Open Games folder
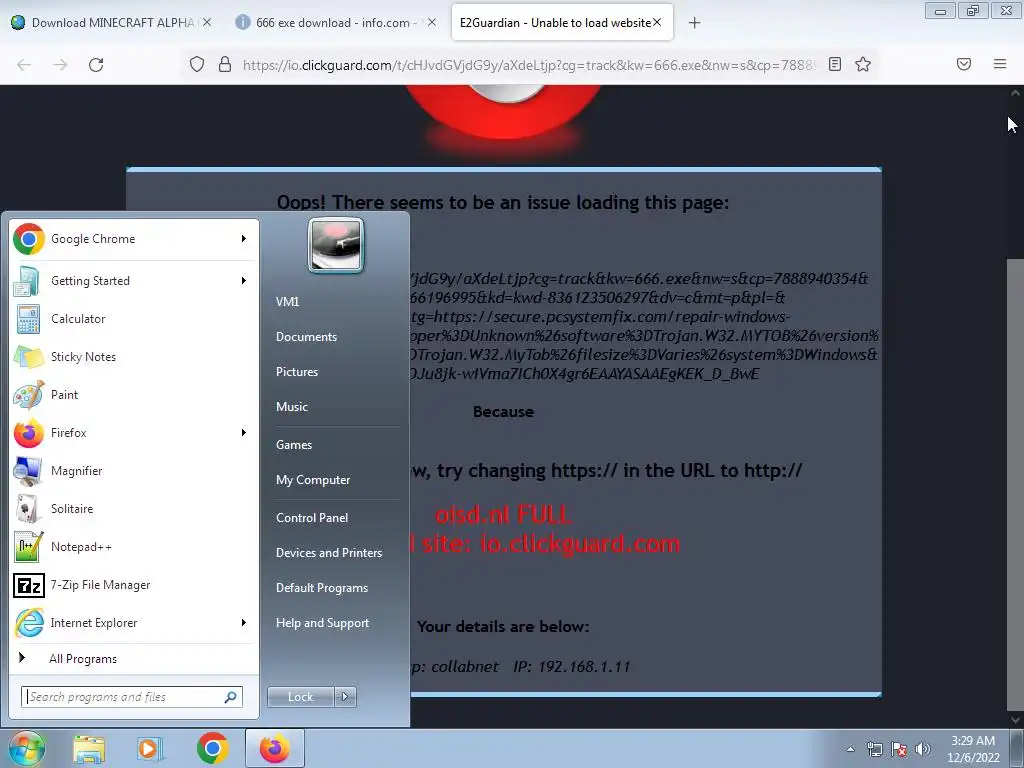This screenshot has width=1024, height=768. point(294,445)
